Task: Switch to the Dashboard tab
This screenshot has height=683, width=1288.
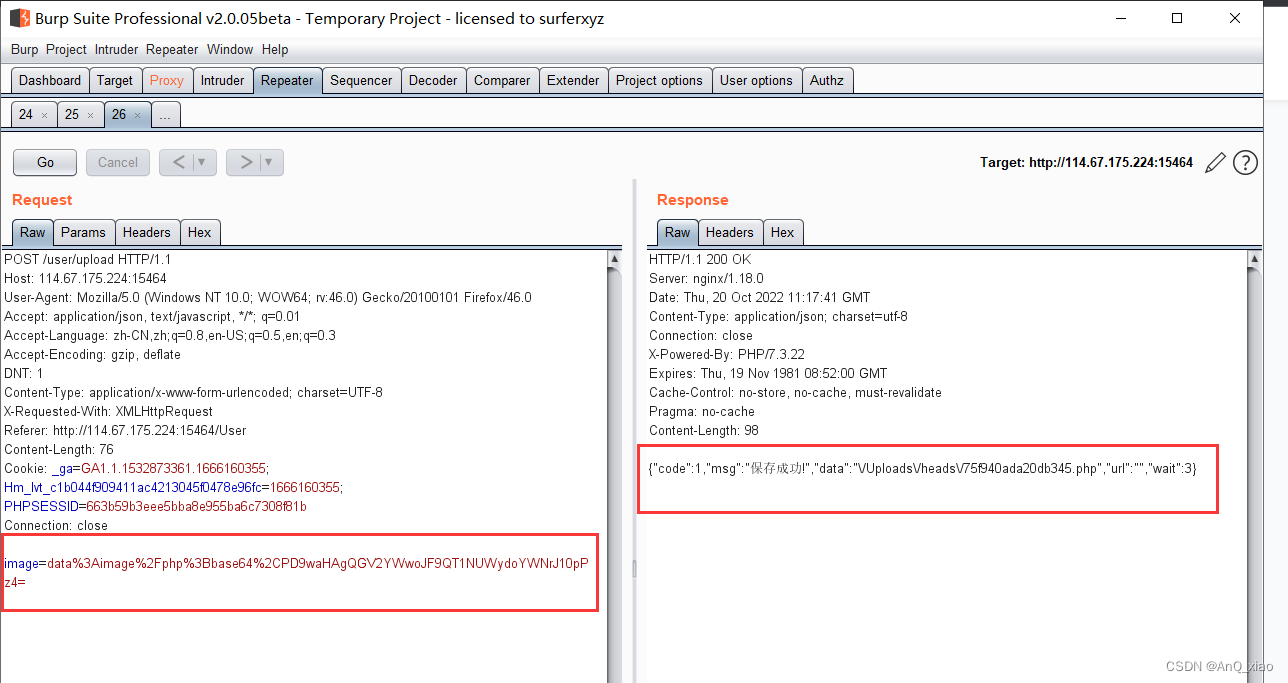Action: [x=50, y=80]
